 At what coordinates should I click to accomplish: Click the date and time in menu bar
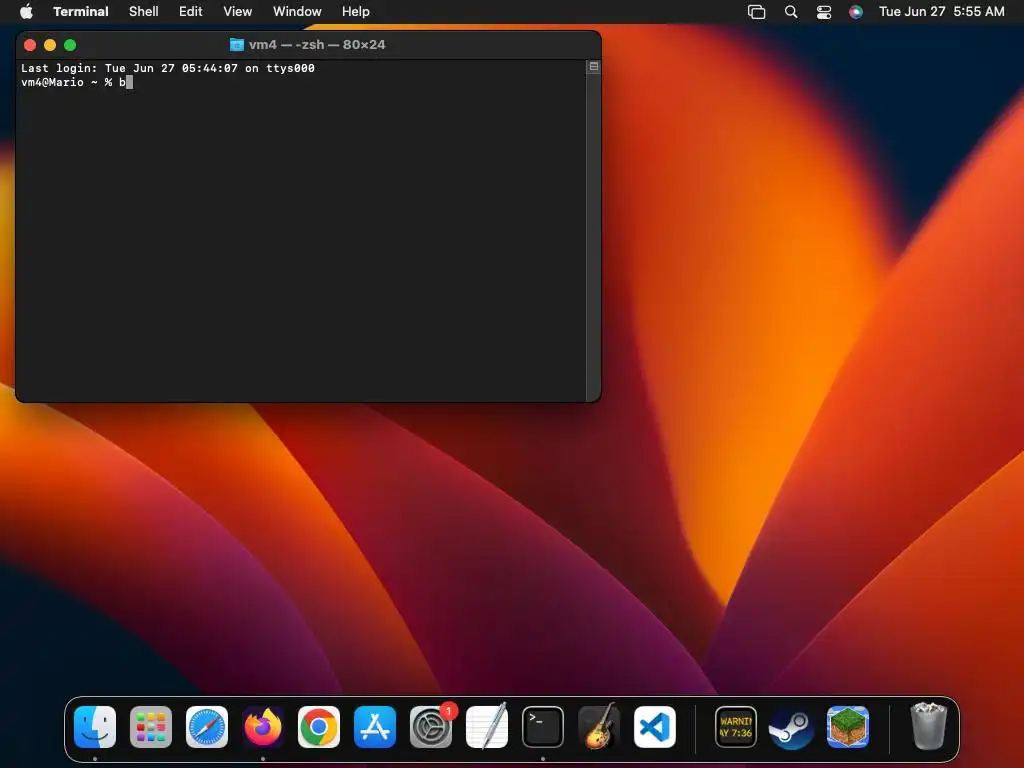[942, 11]
